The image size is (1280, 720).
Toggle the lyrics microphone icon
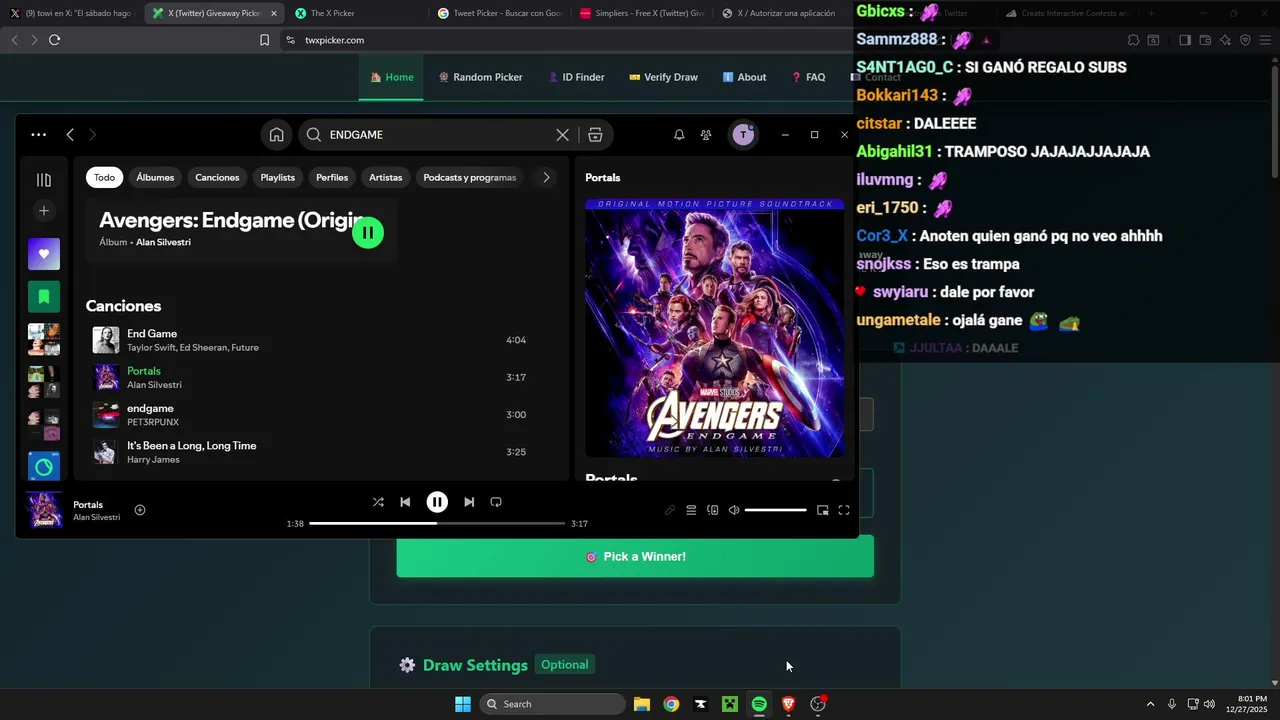click(x=670, y=510)
